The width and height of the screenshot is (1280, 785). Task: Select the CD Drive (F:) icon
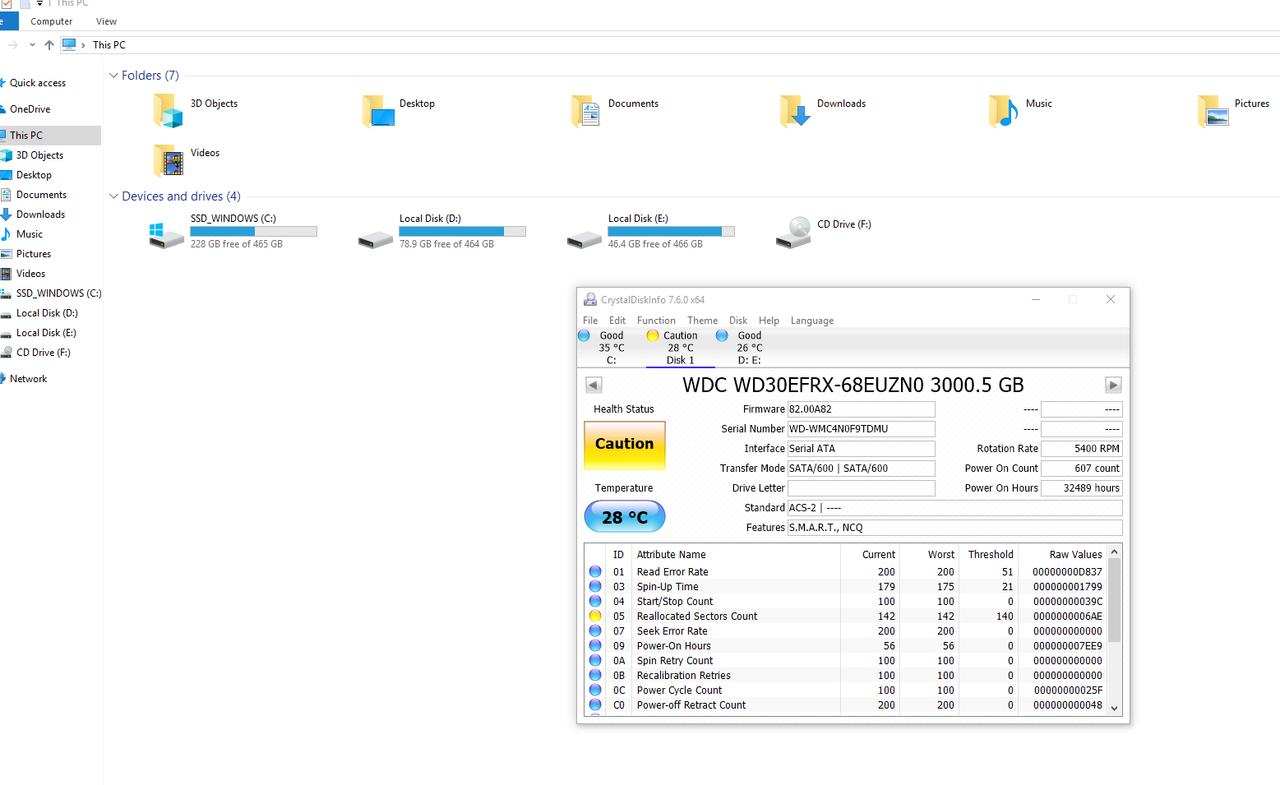[794, 232]
